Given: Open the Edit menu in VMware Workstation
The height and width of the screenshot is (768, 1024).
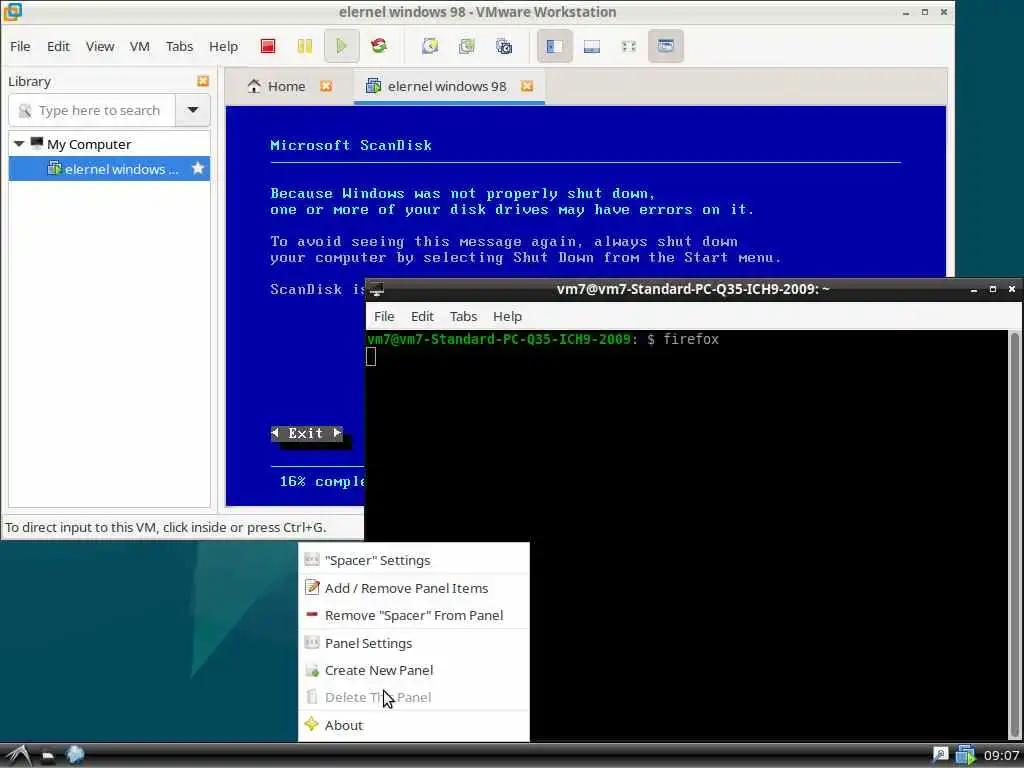Looking at the screenshot, I should 58,46.
